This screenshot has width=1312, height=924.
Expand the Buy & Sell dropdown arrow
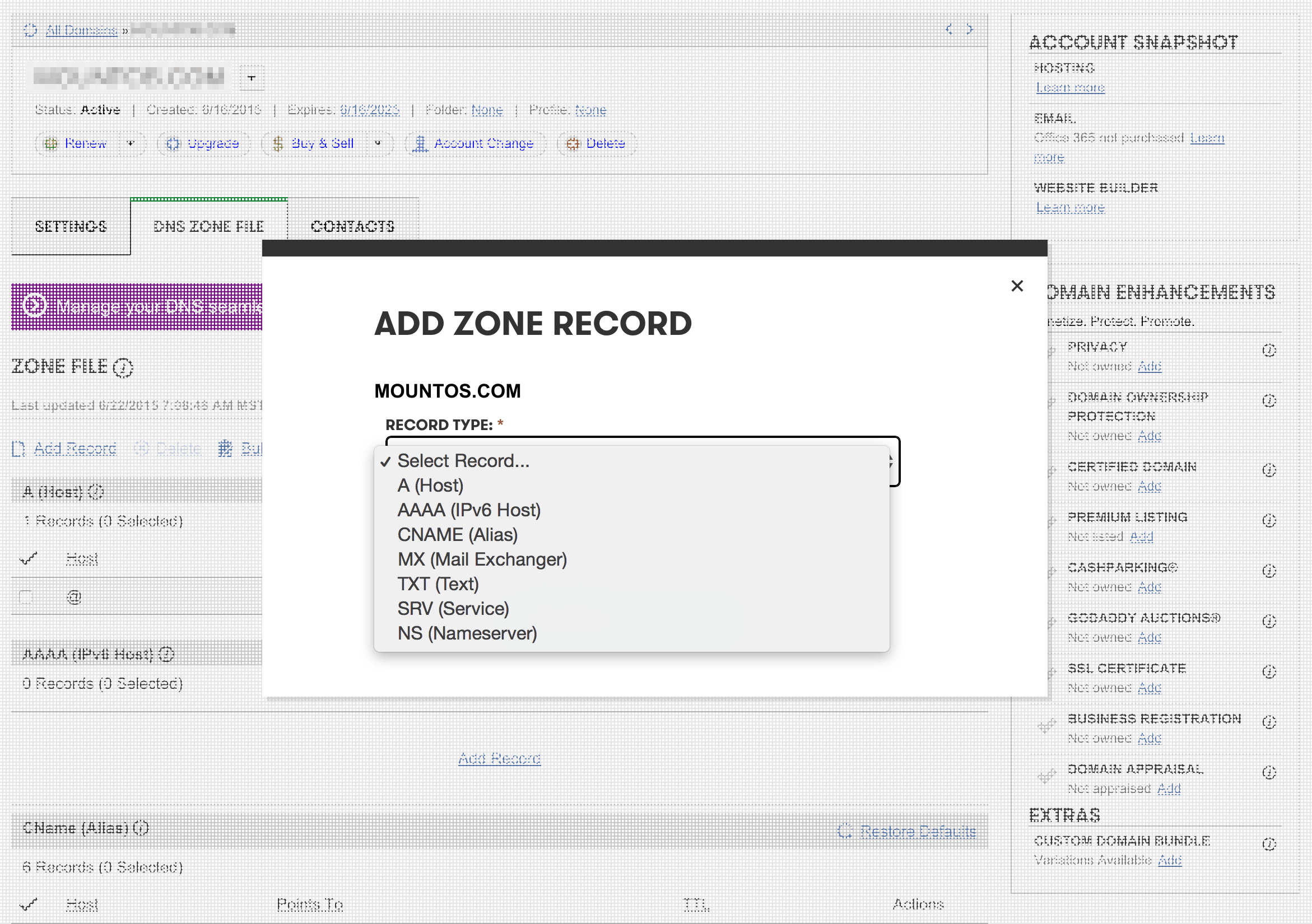378,143
